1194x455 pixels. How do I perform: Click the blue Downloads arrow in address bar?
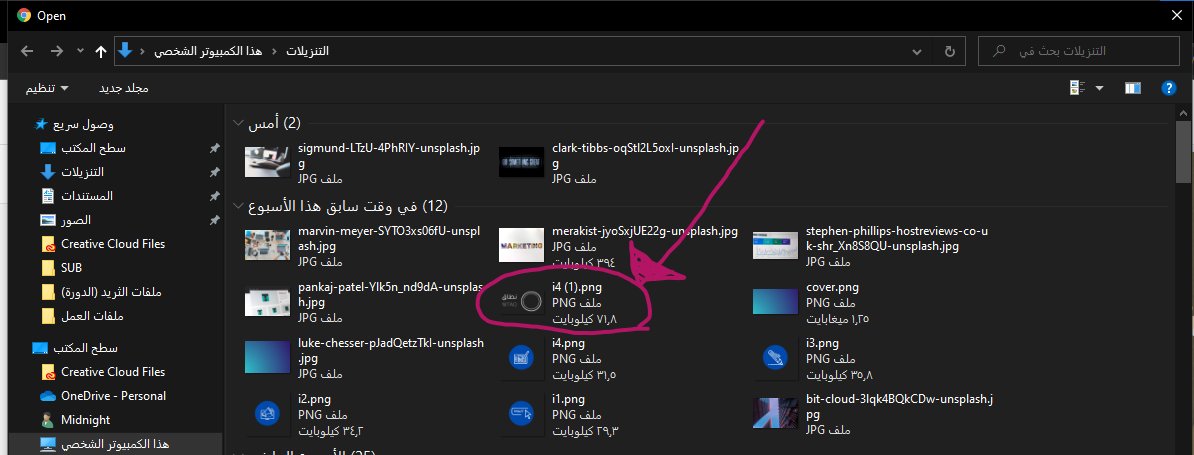click(125, 51)
